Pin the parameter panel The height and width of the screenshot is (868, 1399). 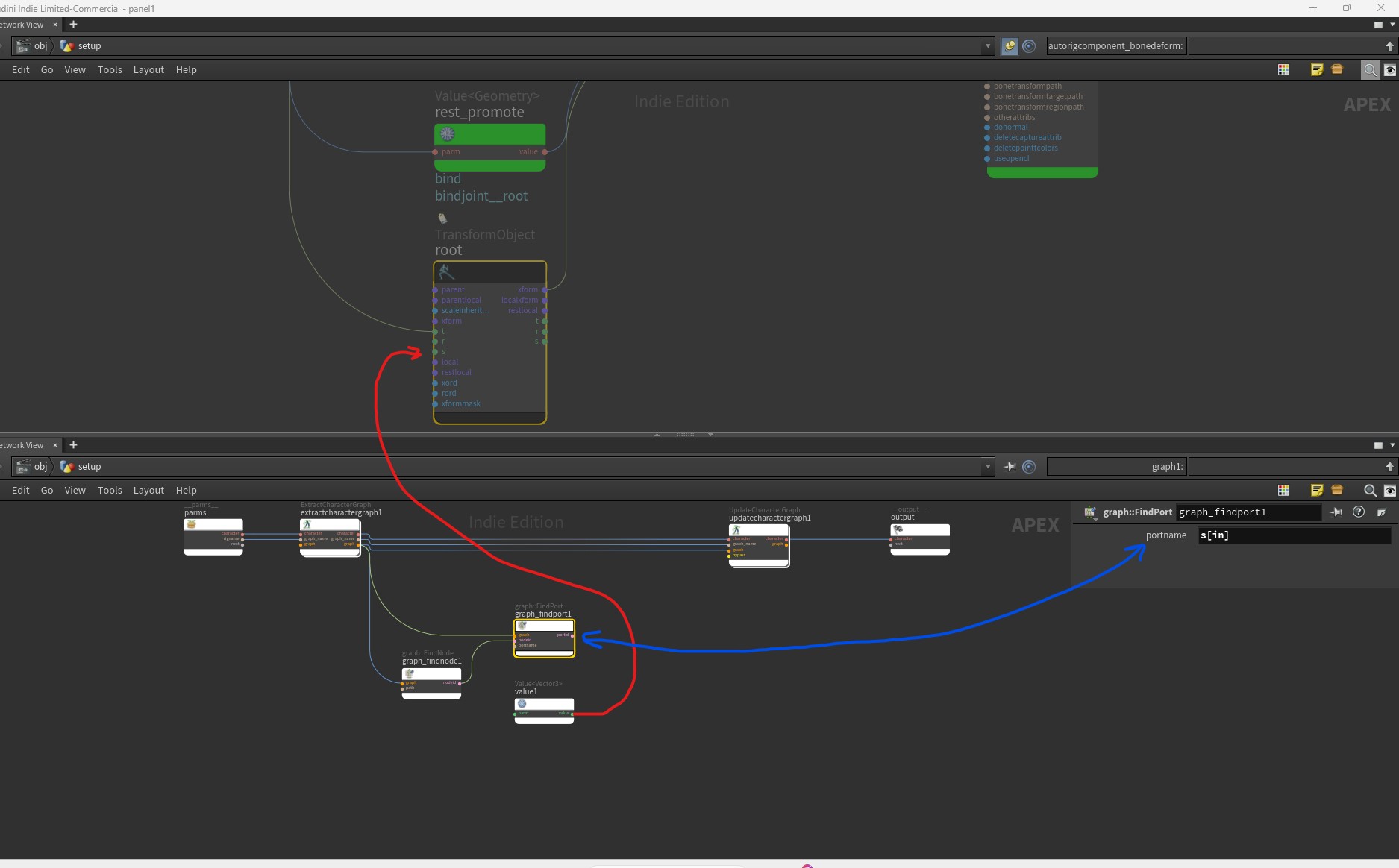(1336, 512)
